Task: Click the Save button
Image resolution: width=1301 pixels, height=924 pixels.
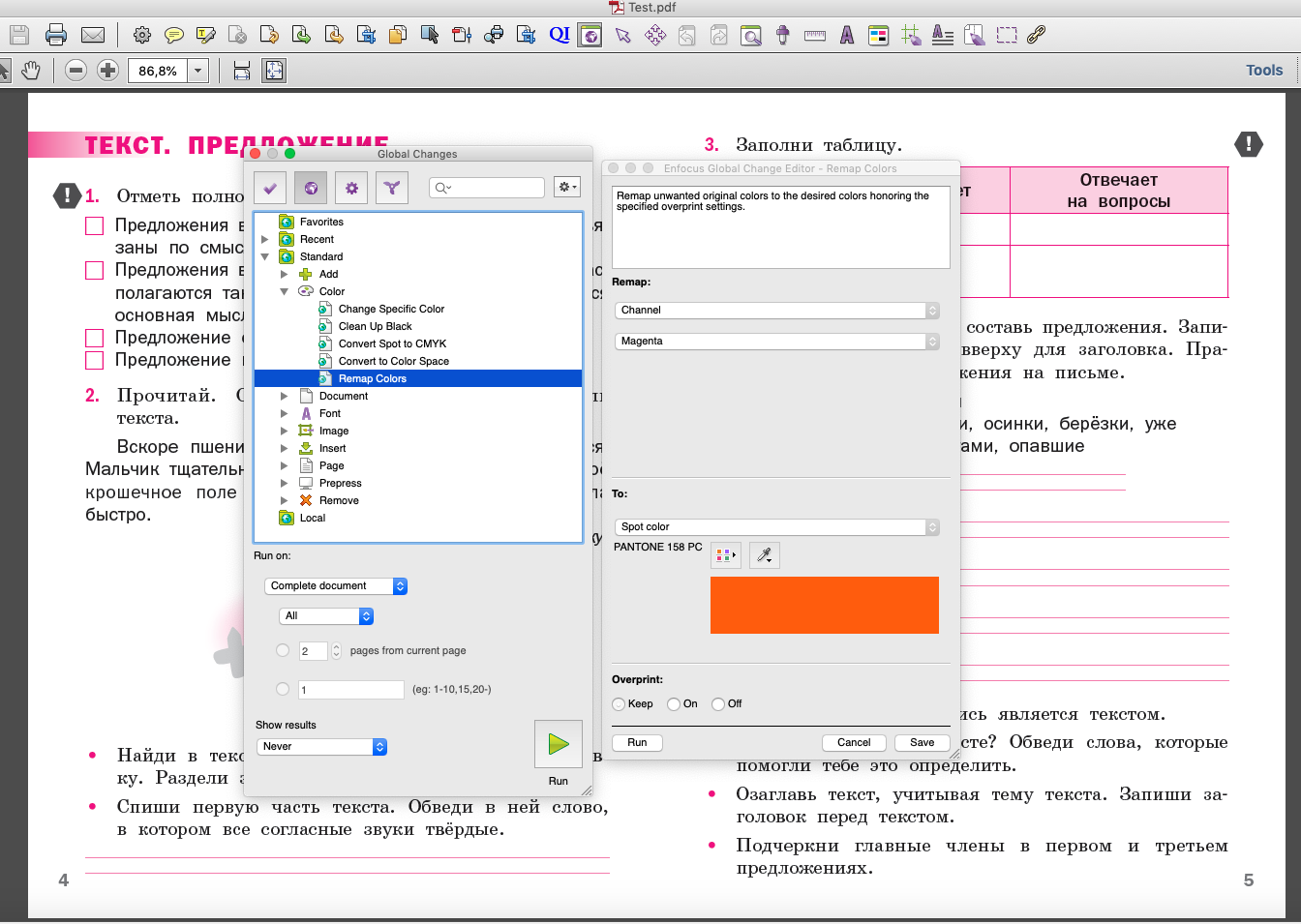Action: point(922,743)
